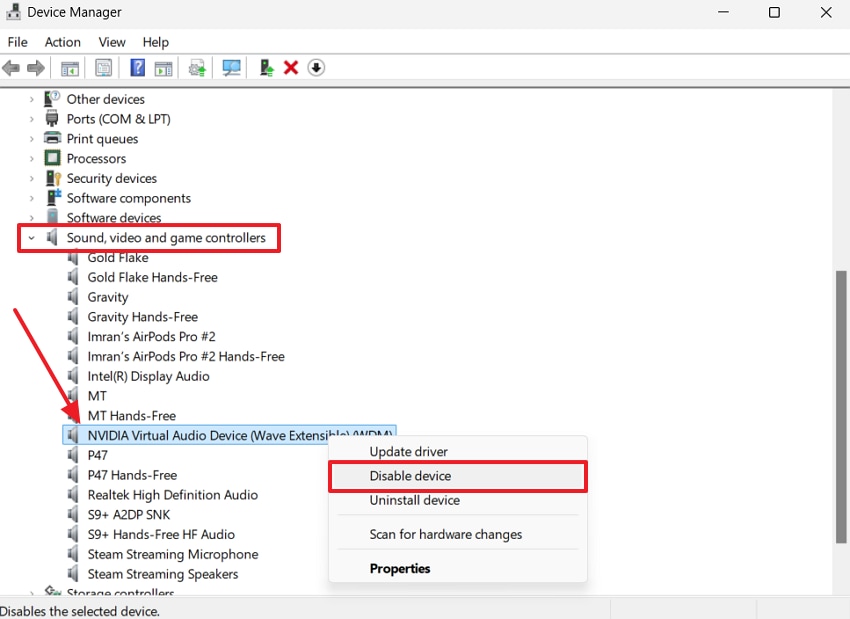Open Help via blue question mark icon
The height and width of the screenshot is (619, 850).
point(138,68)
